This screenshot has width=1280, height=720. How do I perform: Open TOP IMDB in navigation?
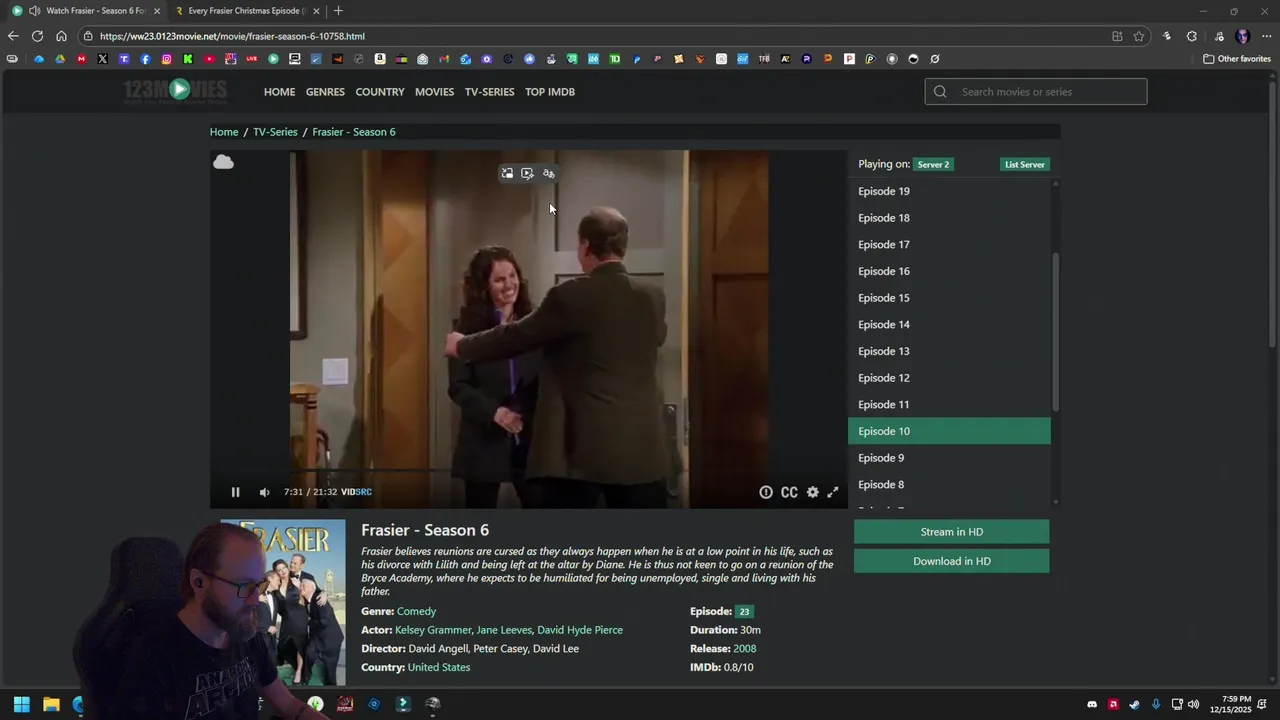[x=550, y=92]
